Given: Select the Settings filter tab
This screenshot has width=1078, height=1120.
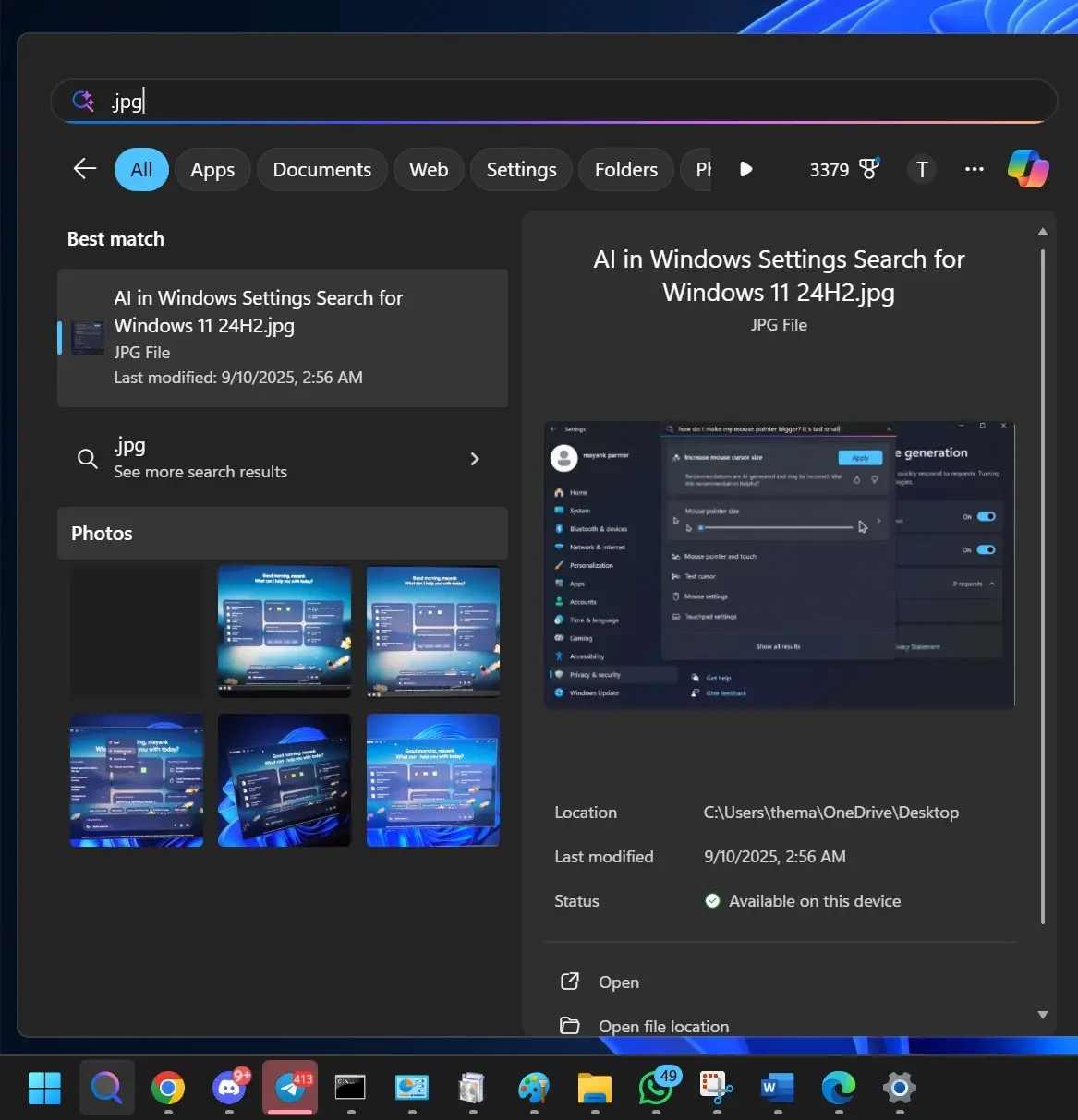Looking at the screenshot, I should tap(521, 170).
